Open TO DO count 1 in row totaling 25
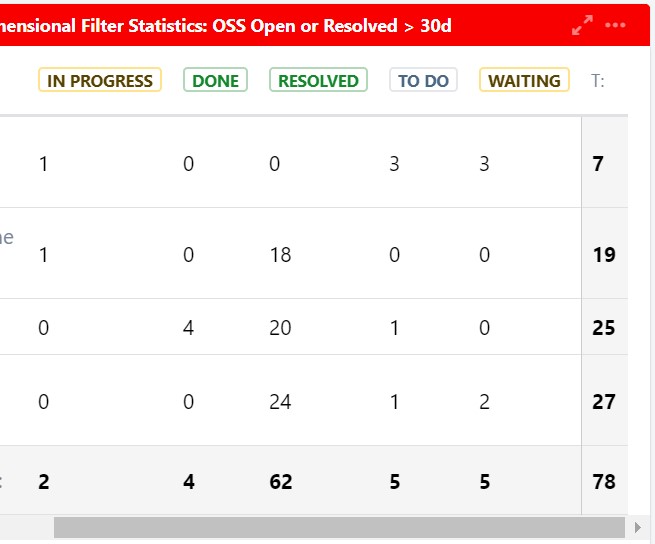 click(394, 328)
